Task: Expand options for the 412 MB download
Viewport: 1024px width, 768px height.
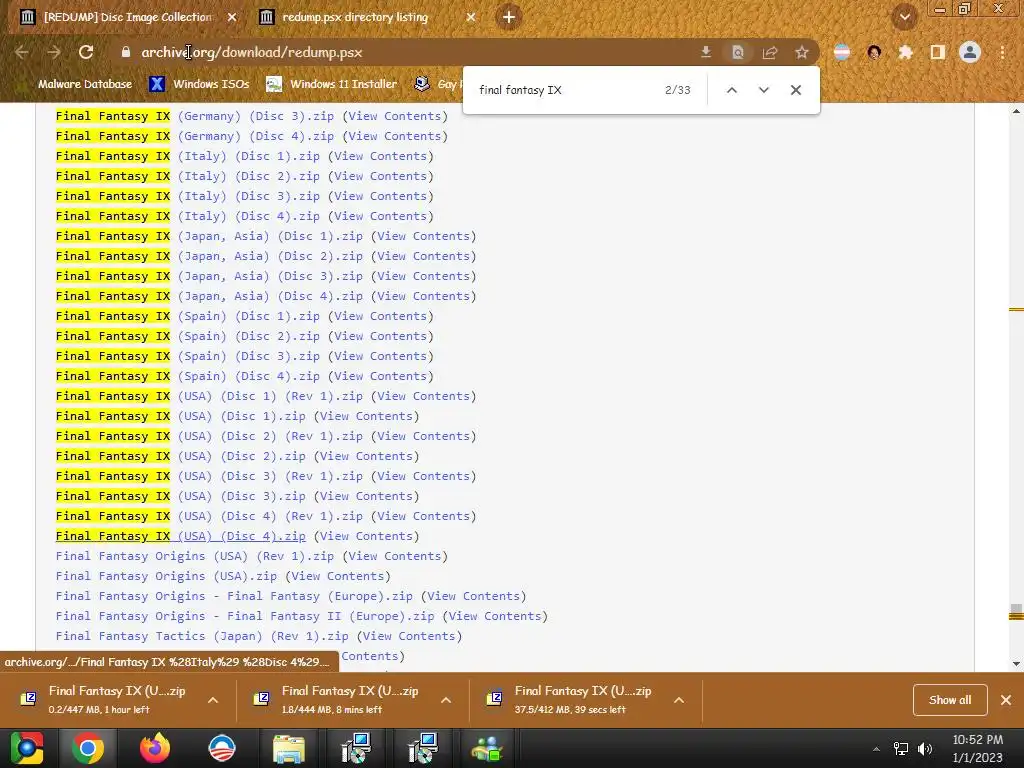Action: (679, 700)
